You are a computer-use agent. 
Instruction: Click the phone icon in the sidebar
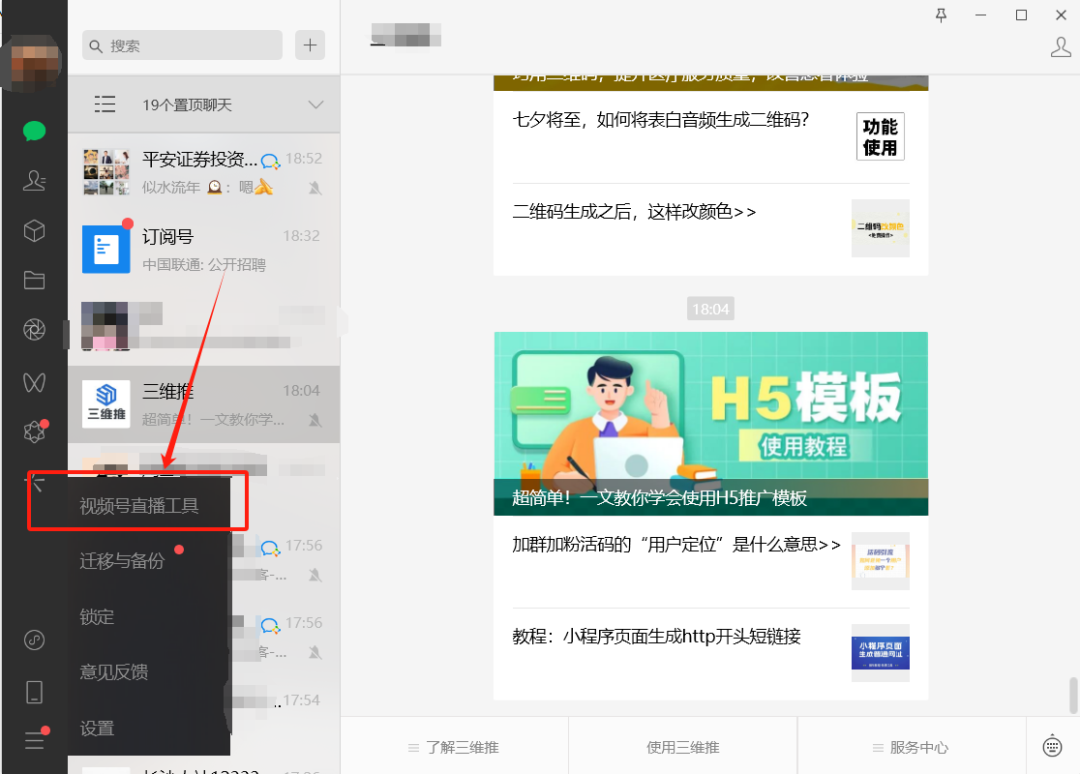(x=33, y=691)
